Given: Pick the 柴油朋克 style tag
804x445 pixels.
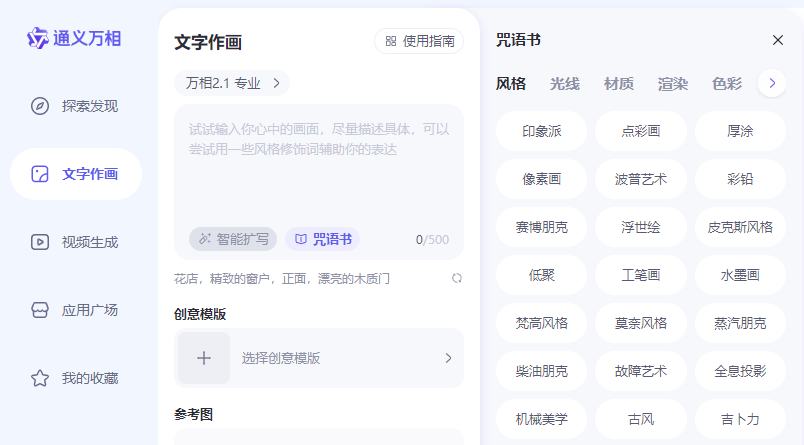Looking at the screenshot, I should click(541, 371).
